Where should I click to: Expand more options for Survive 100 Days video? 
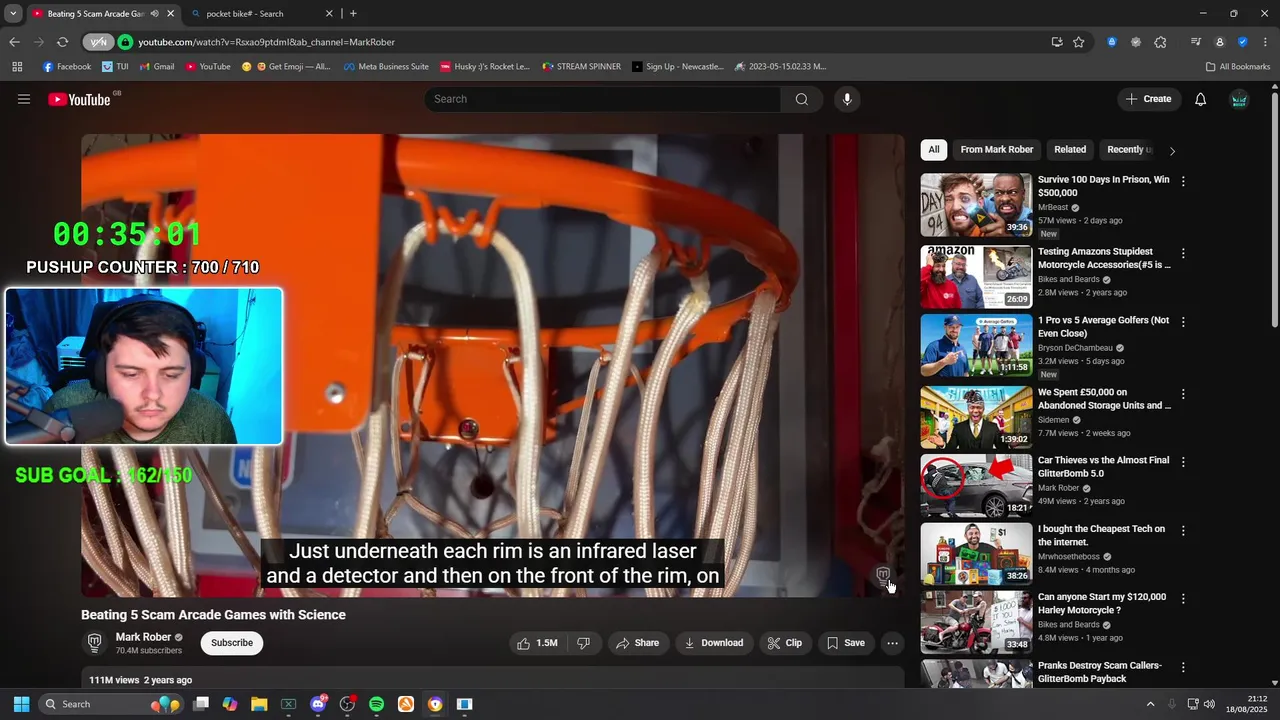(x=1183, y=181)
